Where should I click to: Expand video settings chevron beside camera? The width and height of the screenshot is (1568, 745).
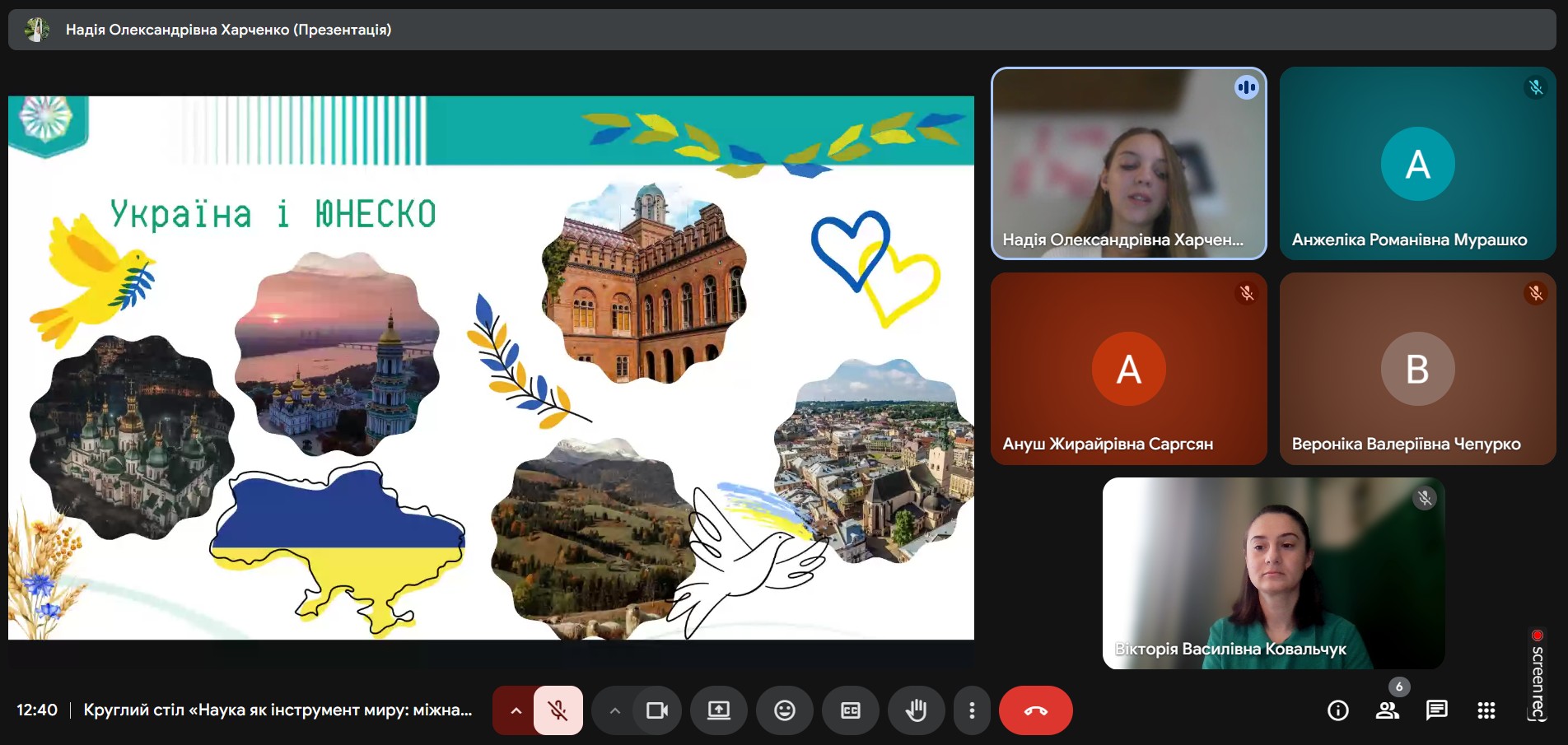614,710
